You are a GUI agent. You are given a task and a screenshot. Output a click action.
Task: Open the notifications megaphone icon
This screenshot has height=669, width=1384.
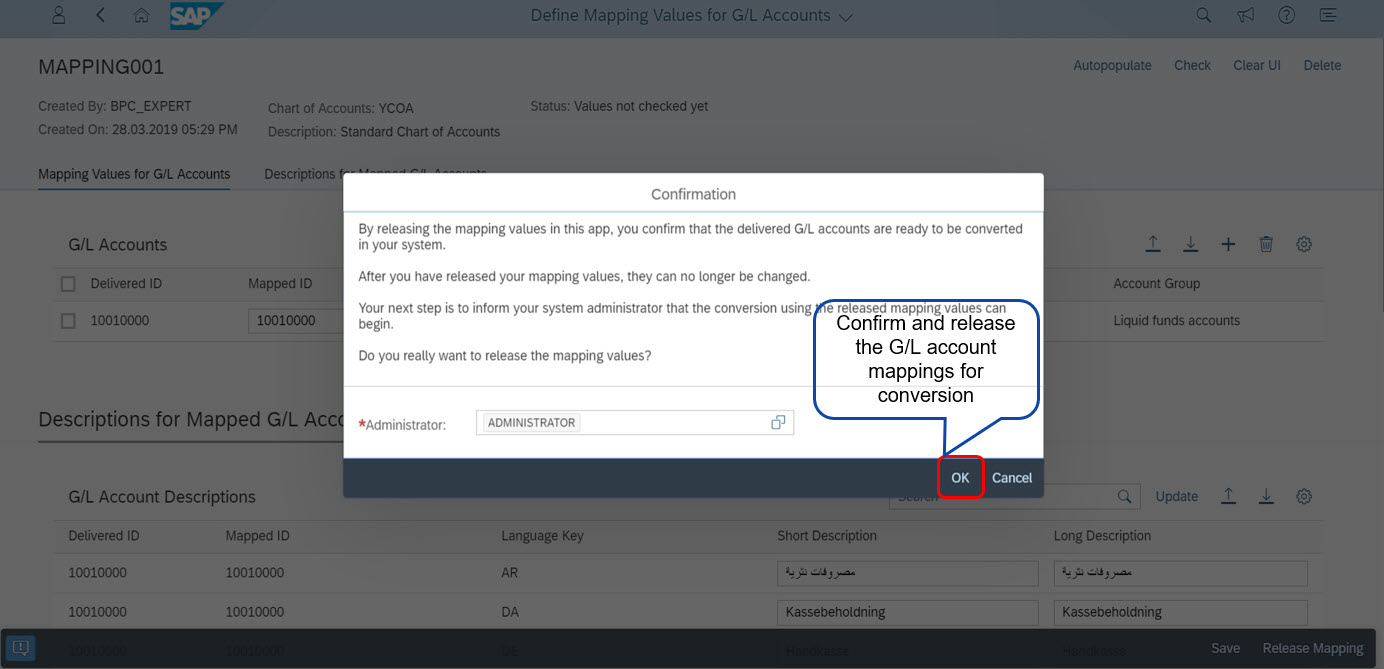pos(1245,15)
